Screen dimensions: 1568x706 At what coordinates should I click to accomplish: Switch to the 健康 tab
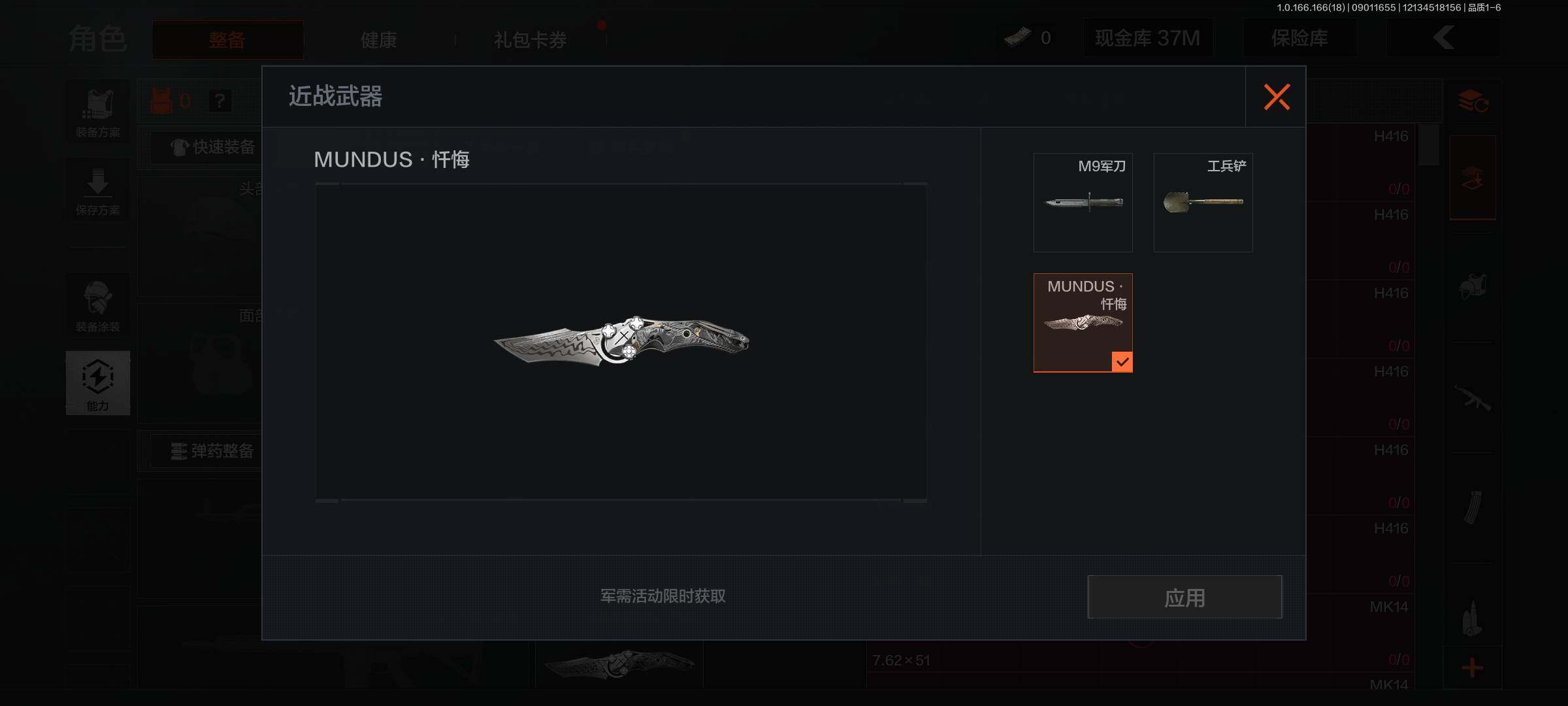[x=379, y=40]
